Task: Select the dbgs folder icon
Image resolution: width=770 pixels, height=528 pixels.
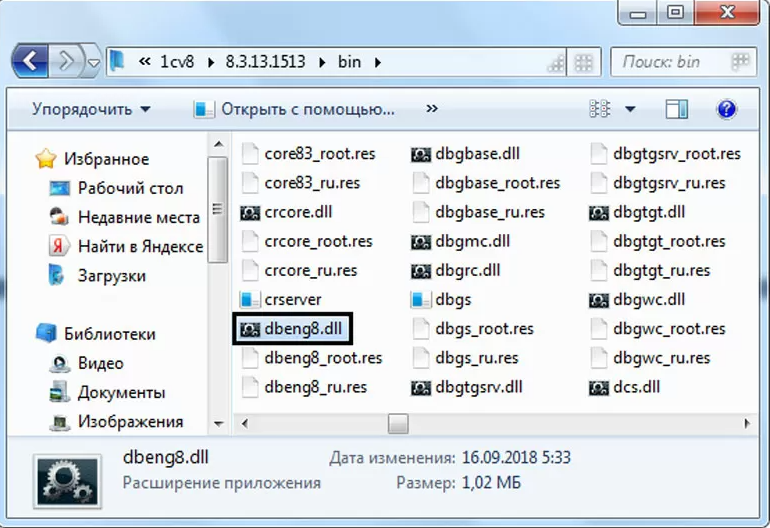Action: click(421, 299)
